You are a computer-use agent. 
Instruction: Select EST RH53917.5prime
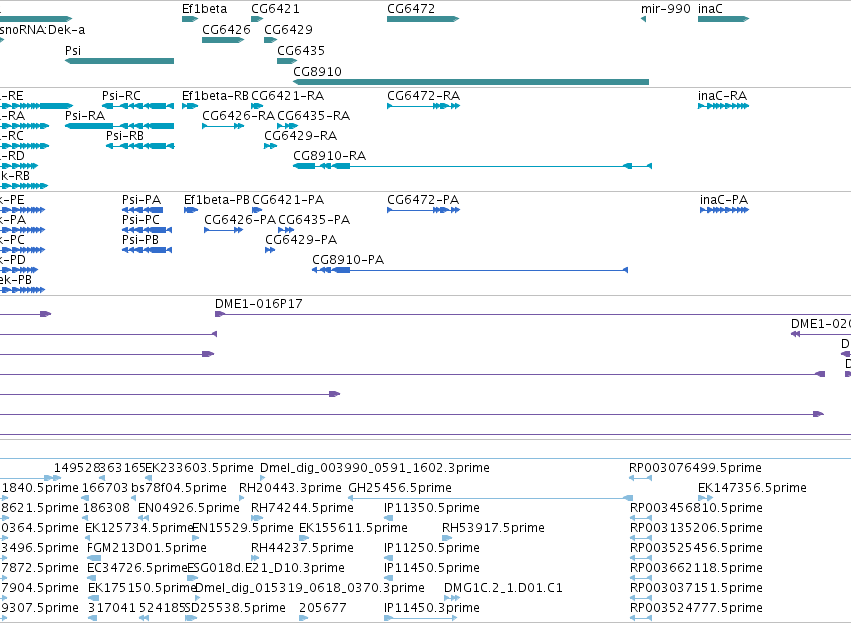pos(493,528)
